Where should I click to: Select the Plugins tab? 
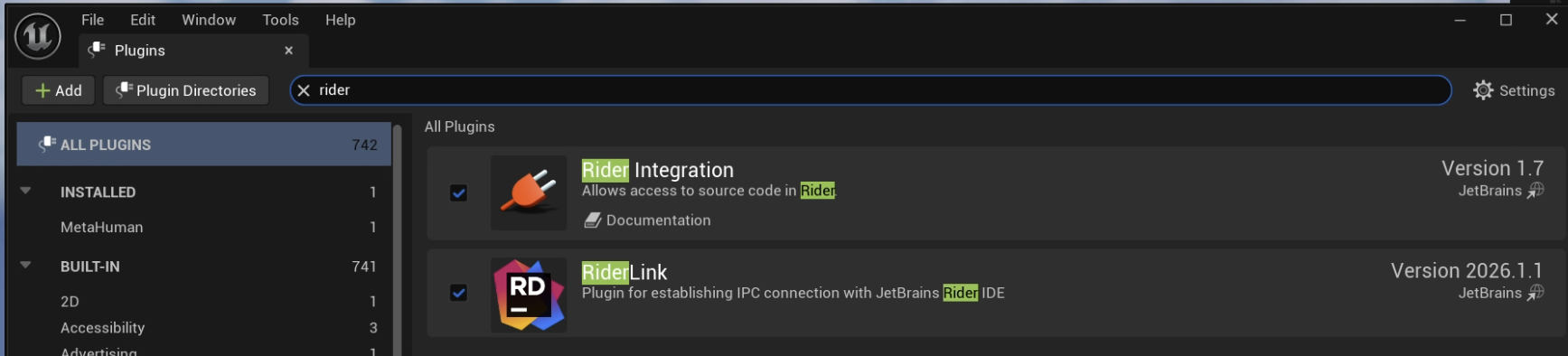pyautogui.click(x=194, y=51)
